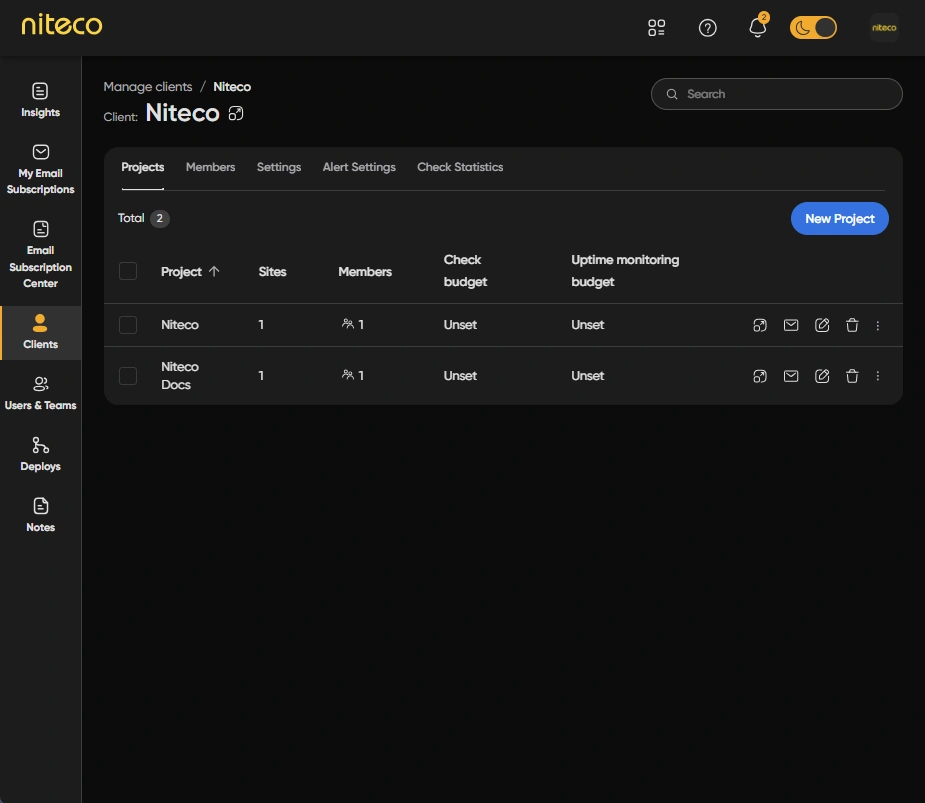Image resolution: width=925 pixels, height=803 pixels.
Task: Open the Niteco project name
Action: [180, 325]
